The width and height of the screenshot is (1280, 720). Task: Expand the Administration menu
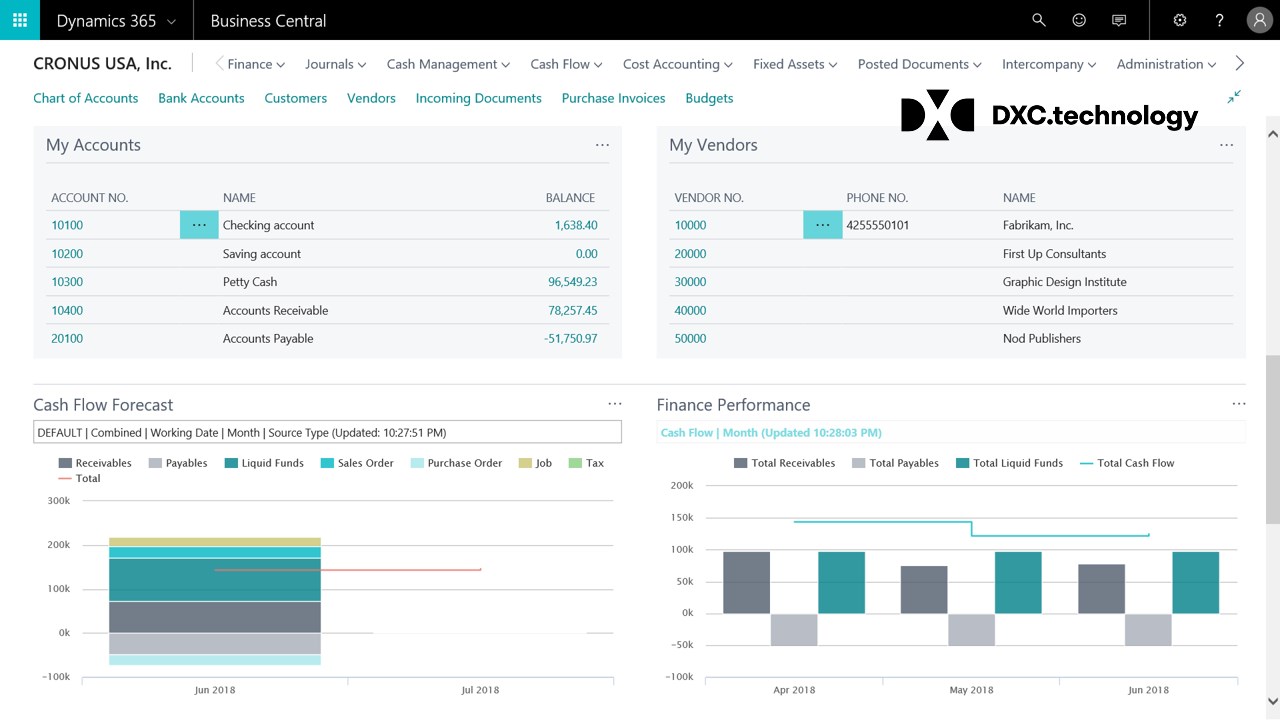pyautogui.click(x=1166, y=64)
